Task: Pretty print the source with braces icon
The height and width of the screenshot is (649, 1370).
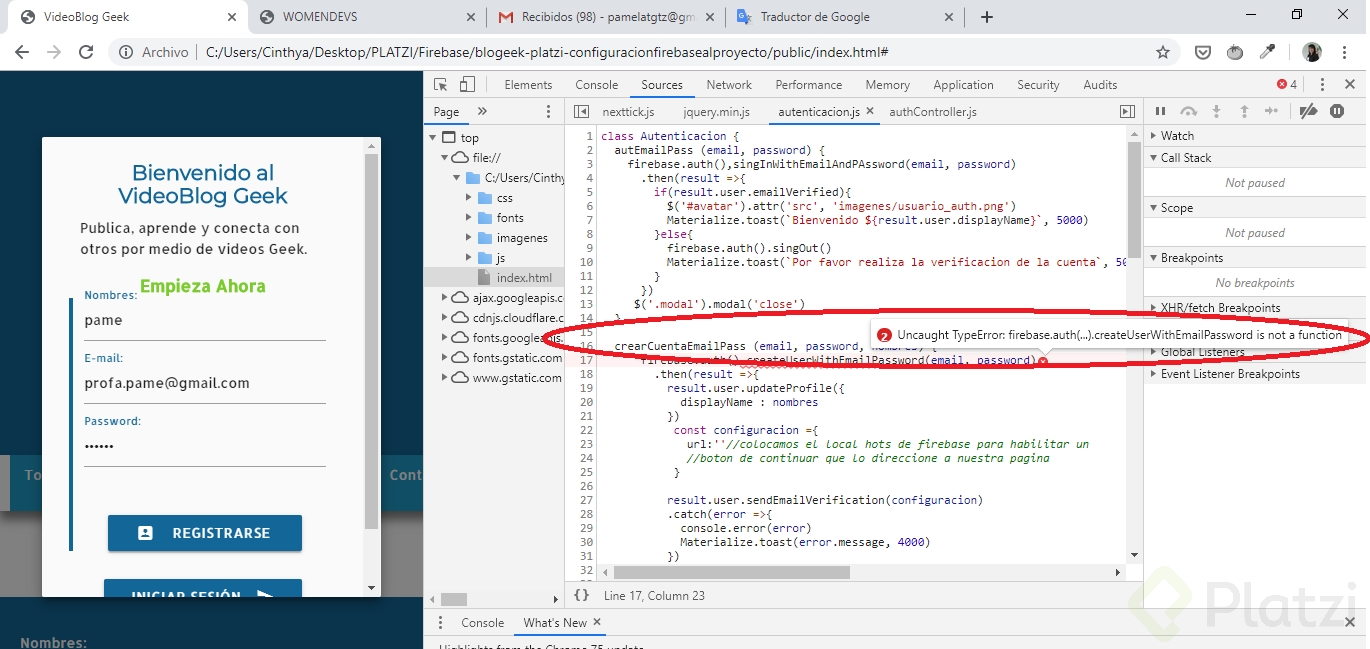Action: [581, 595]
